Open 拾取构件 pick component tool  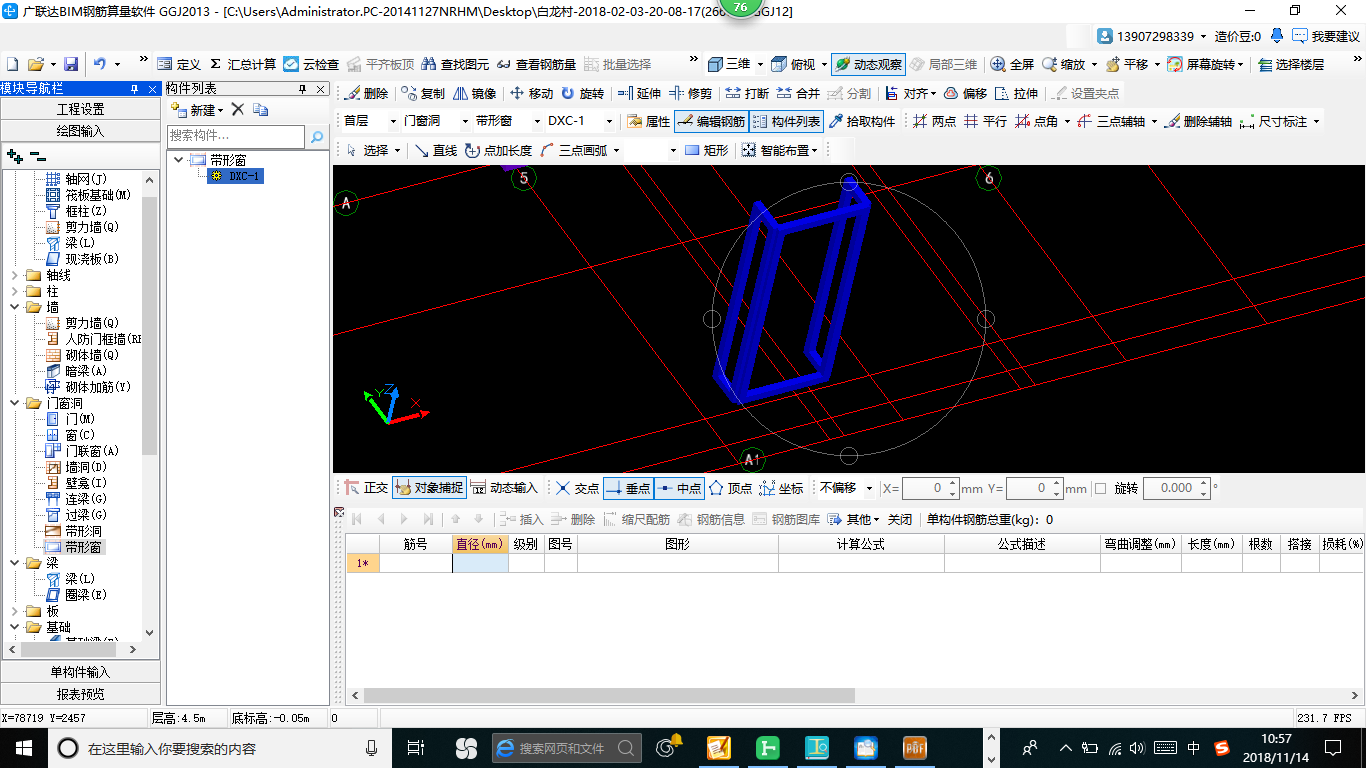(x=862, y=121)
